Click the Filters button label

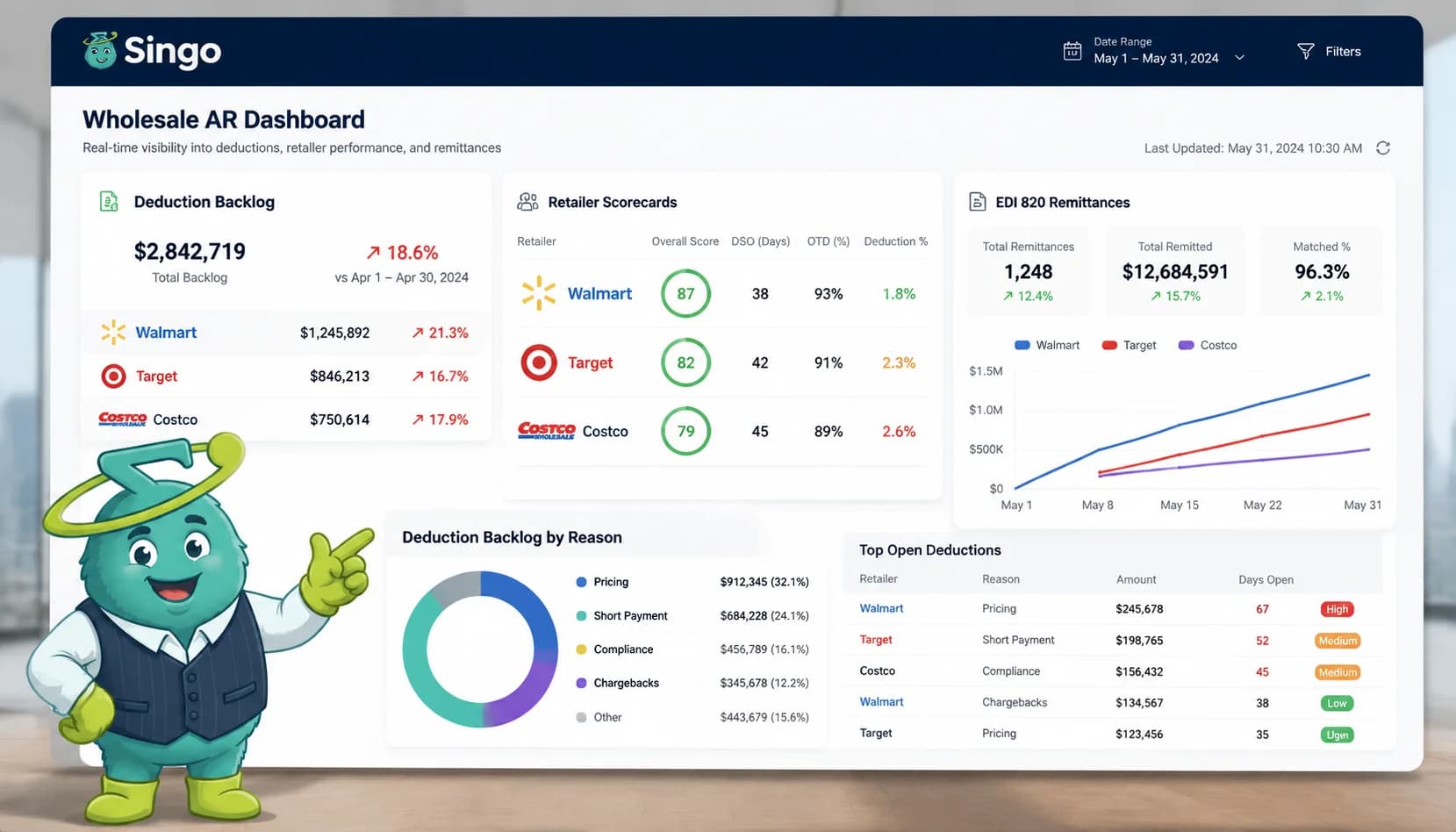point(1343,52)
